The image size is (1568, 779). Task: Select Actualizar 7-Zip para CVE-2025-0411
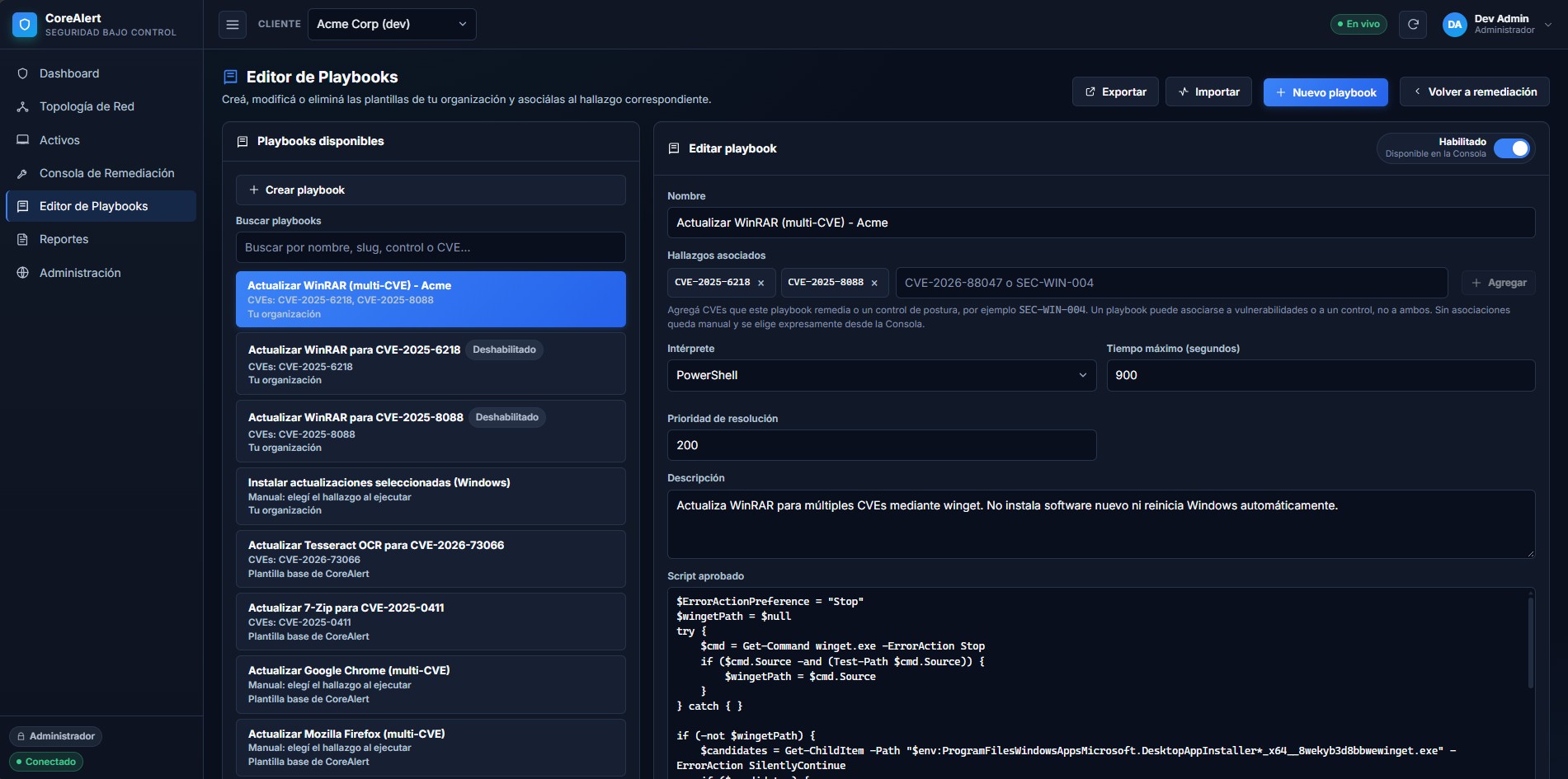pos(431,622)
